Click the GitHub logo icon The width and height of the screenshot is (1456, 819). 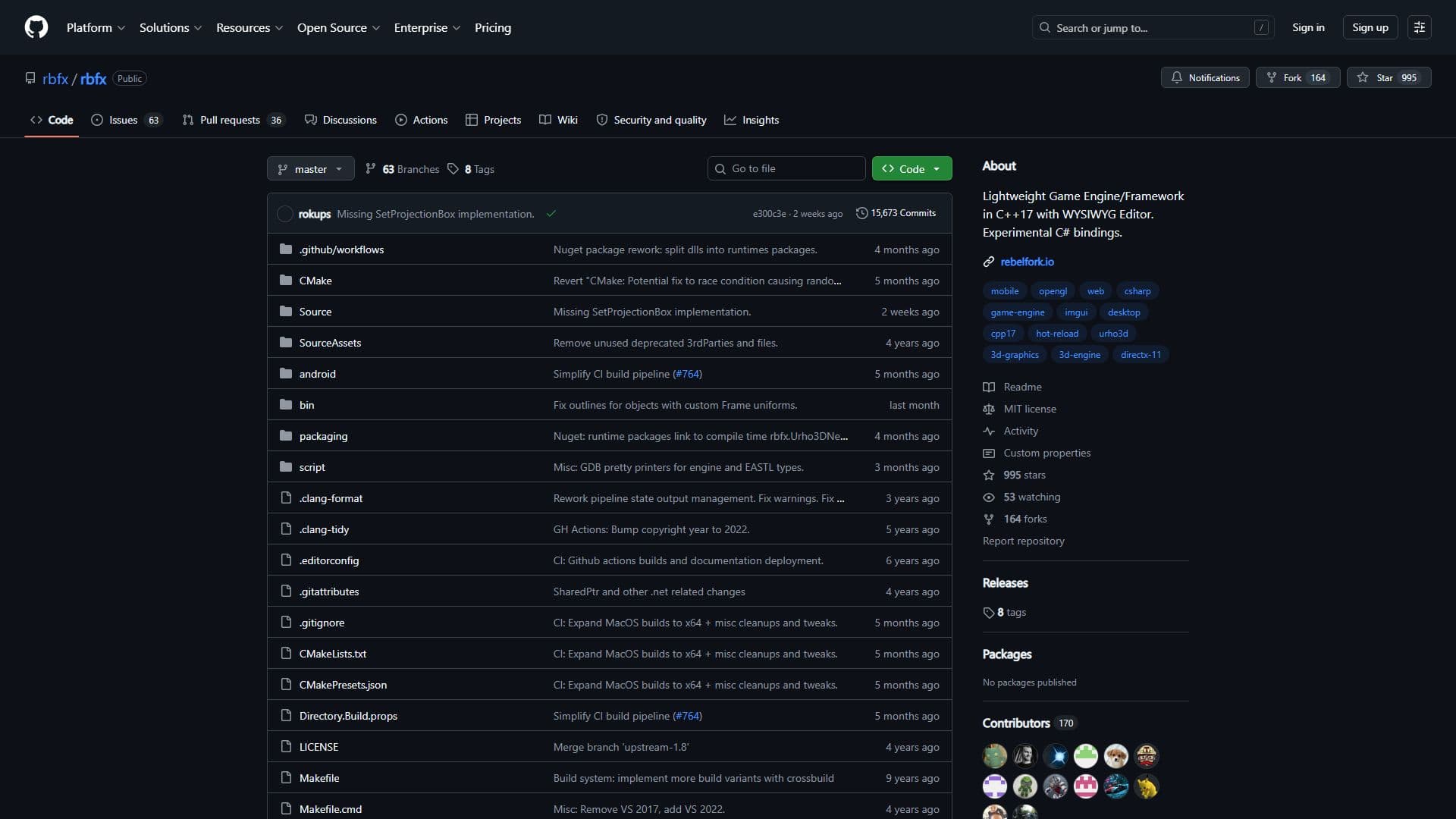tap(36, 27)
